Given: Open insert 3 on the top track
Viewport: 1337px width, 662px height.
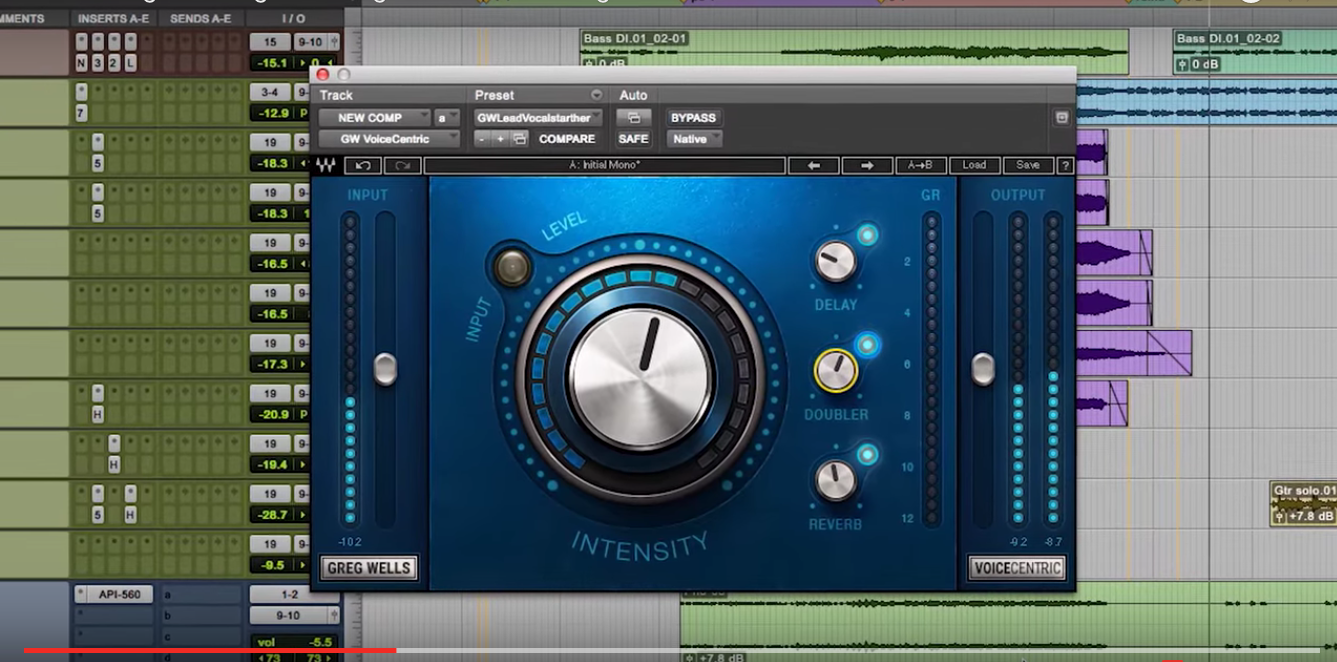Looking at the screenshot, I should pyautogui.click(x=98, y=63).
